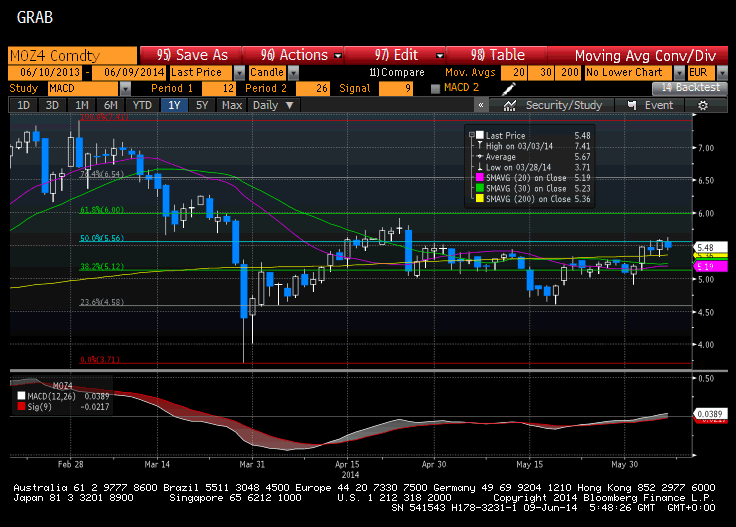Click the moving average 30 field

540,73
